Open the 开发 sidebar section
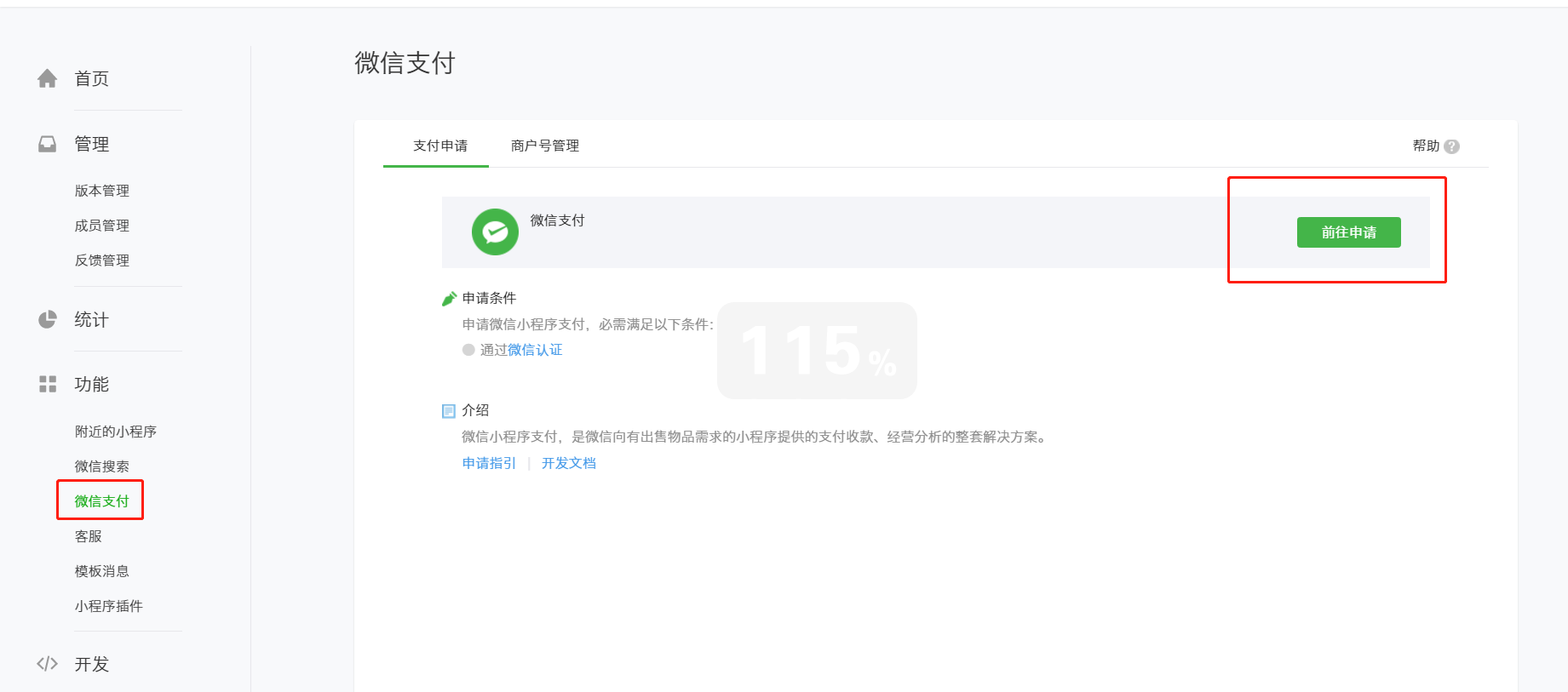1568x692 pixels. point(92,664)
